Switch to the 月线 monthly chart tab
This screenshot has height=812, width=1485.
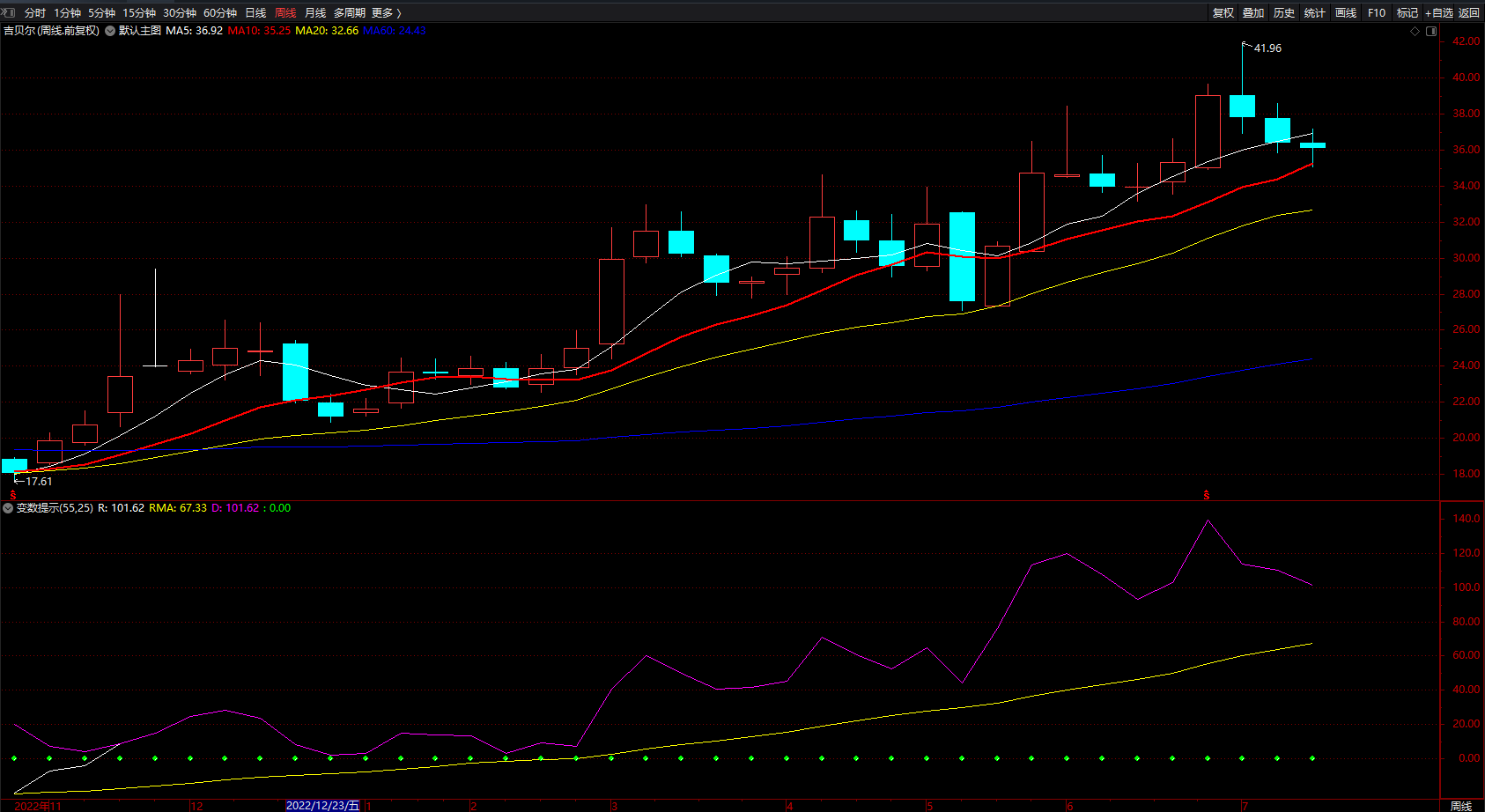click(314, 12)
